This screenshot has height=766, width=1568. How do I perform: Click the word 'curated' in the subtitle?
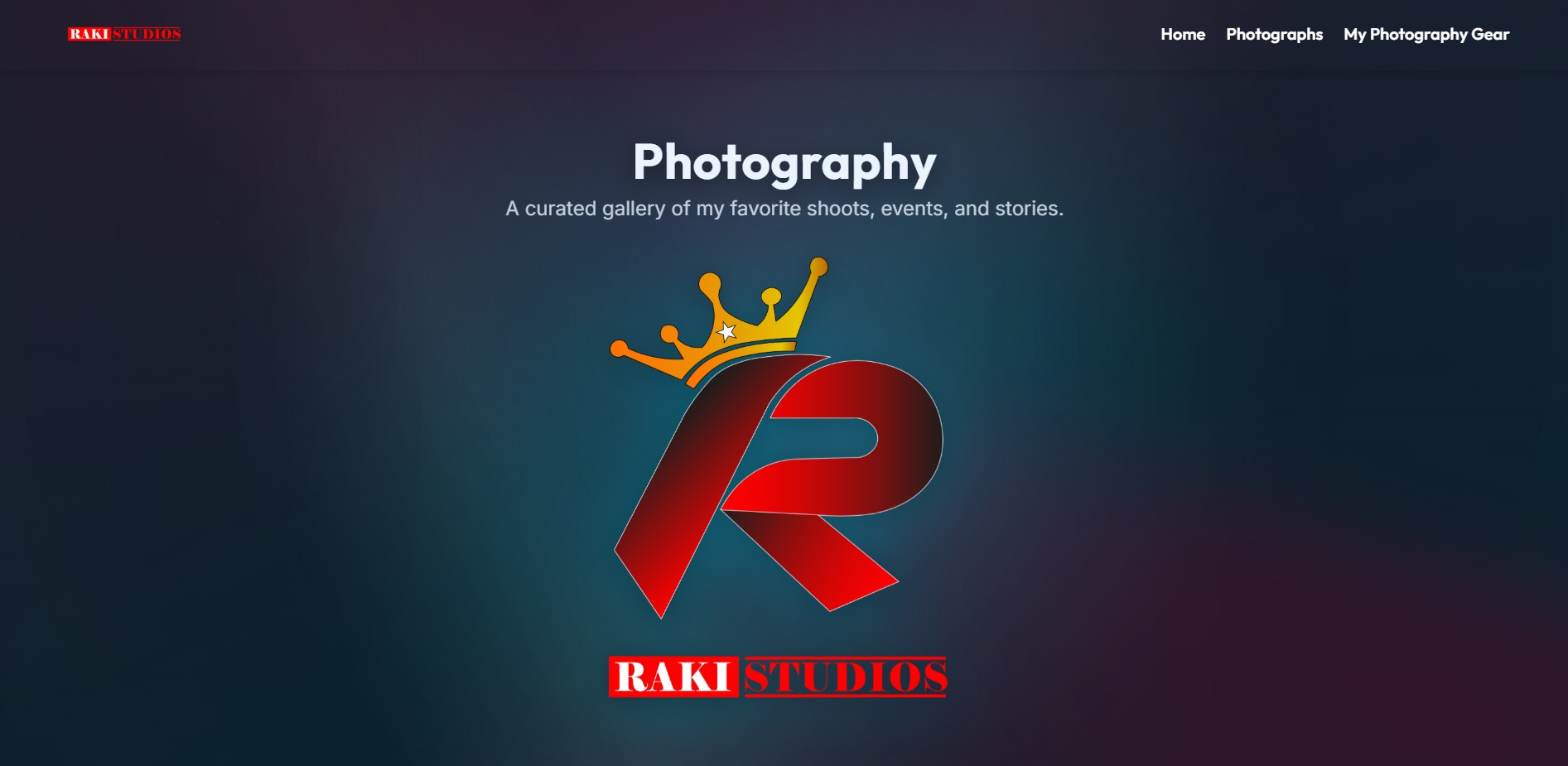point(560,209)
